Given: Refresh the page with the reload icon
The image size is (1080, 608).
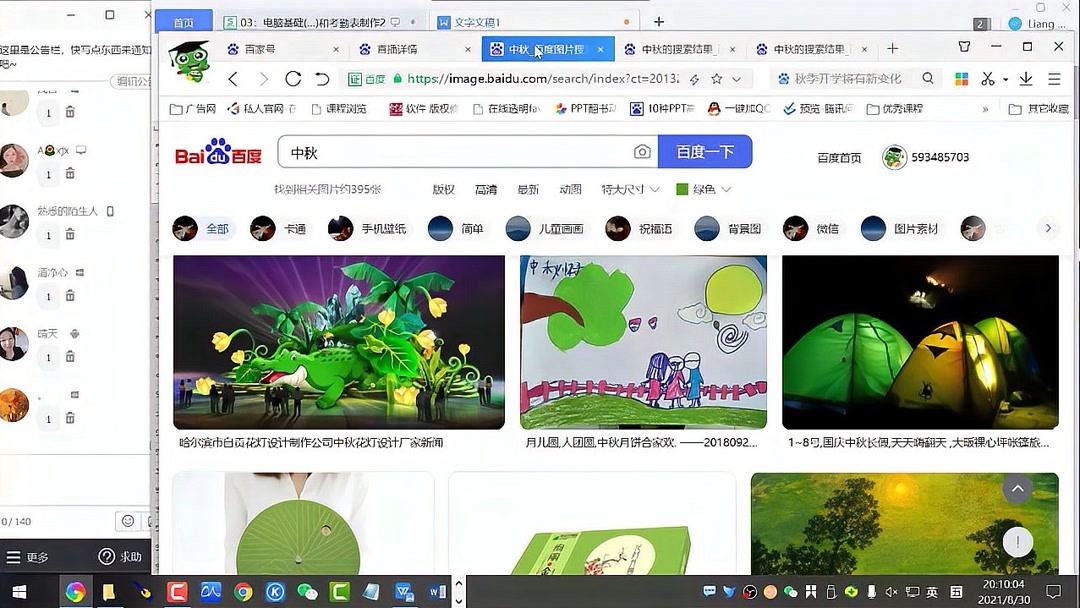Looking at the screenshot, I should pos(293,78).
